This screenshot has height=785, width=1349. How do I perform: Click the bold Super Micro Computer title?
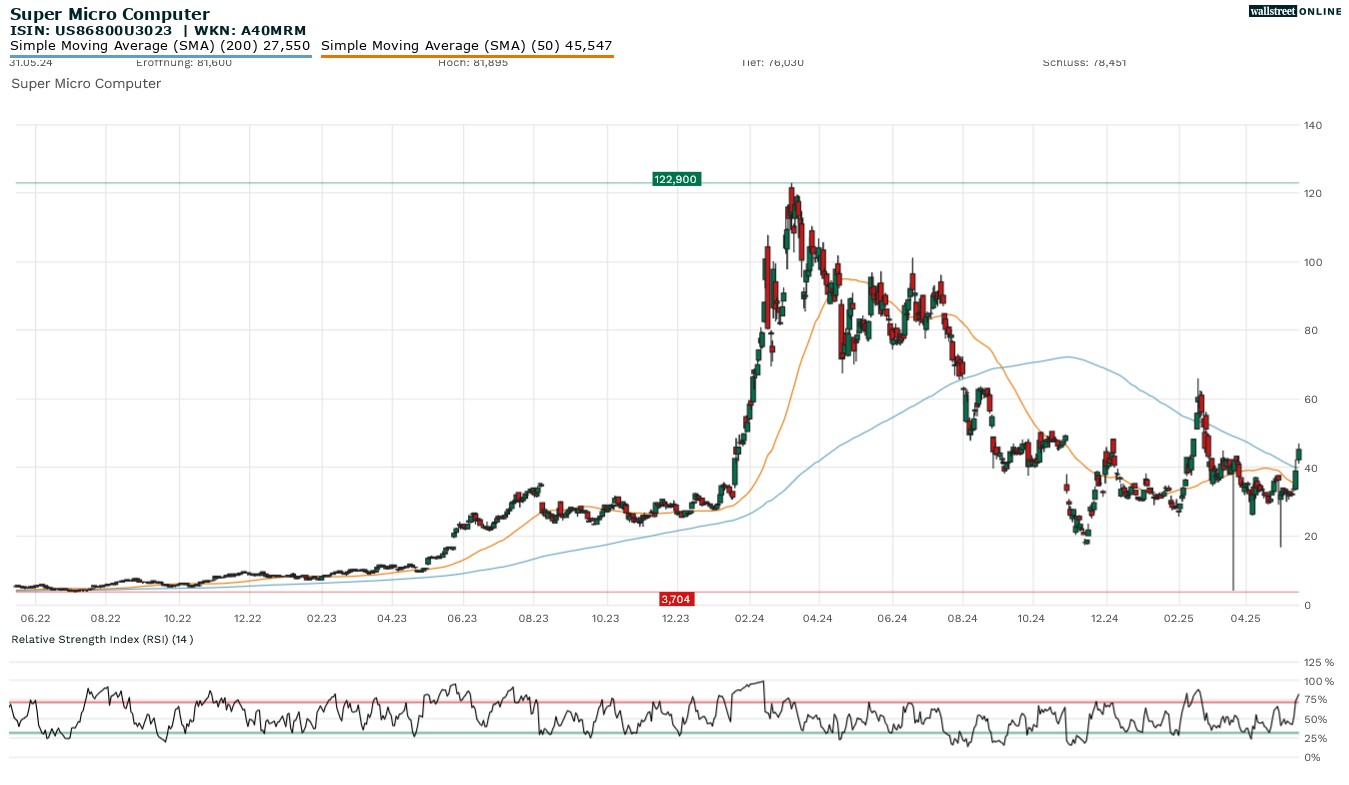point(110,14)
